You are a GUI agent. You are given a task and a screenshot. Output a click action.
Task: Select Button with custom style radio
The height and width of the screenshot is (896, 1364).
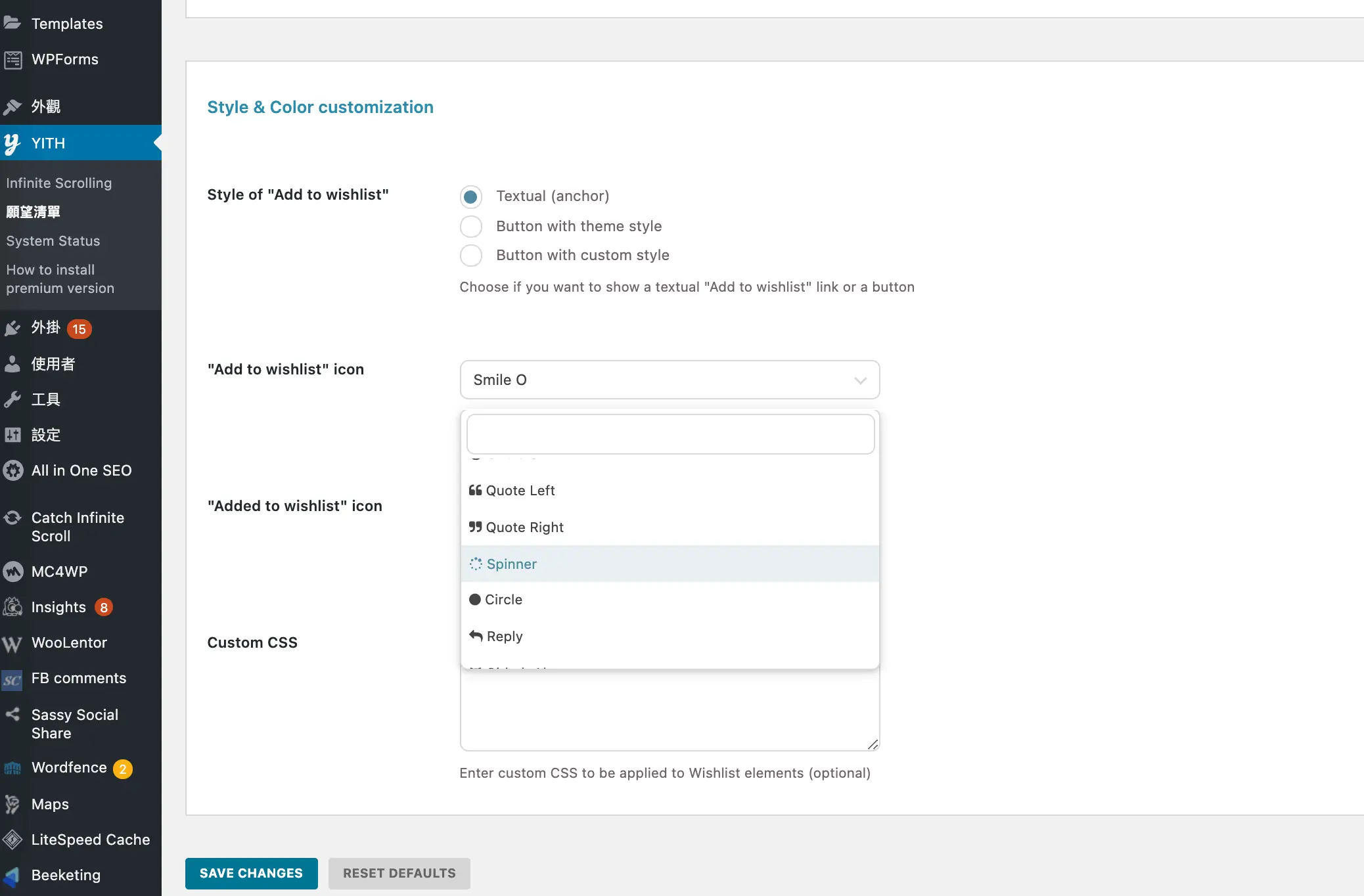470,256
